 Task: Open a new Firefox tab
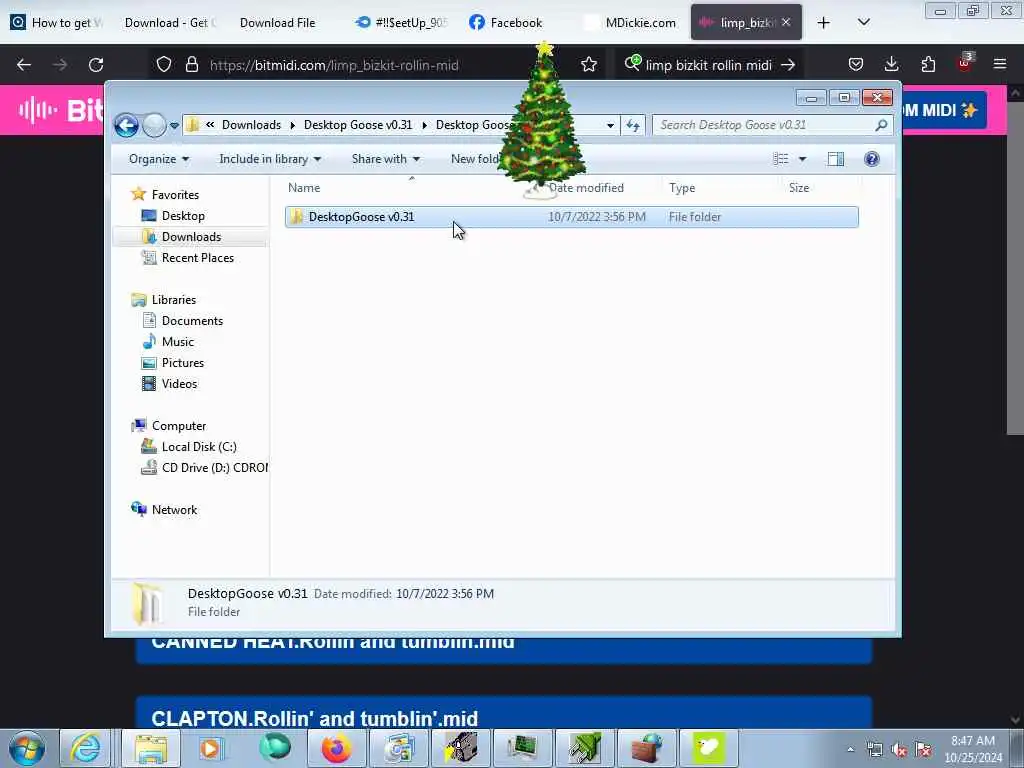824,23
